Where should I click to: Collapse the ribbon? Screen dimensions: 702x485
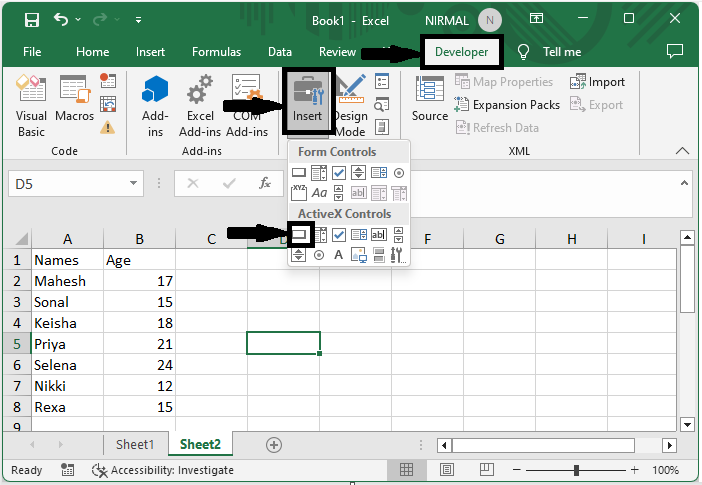tap(682, 151)
